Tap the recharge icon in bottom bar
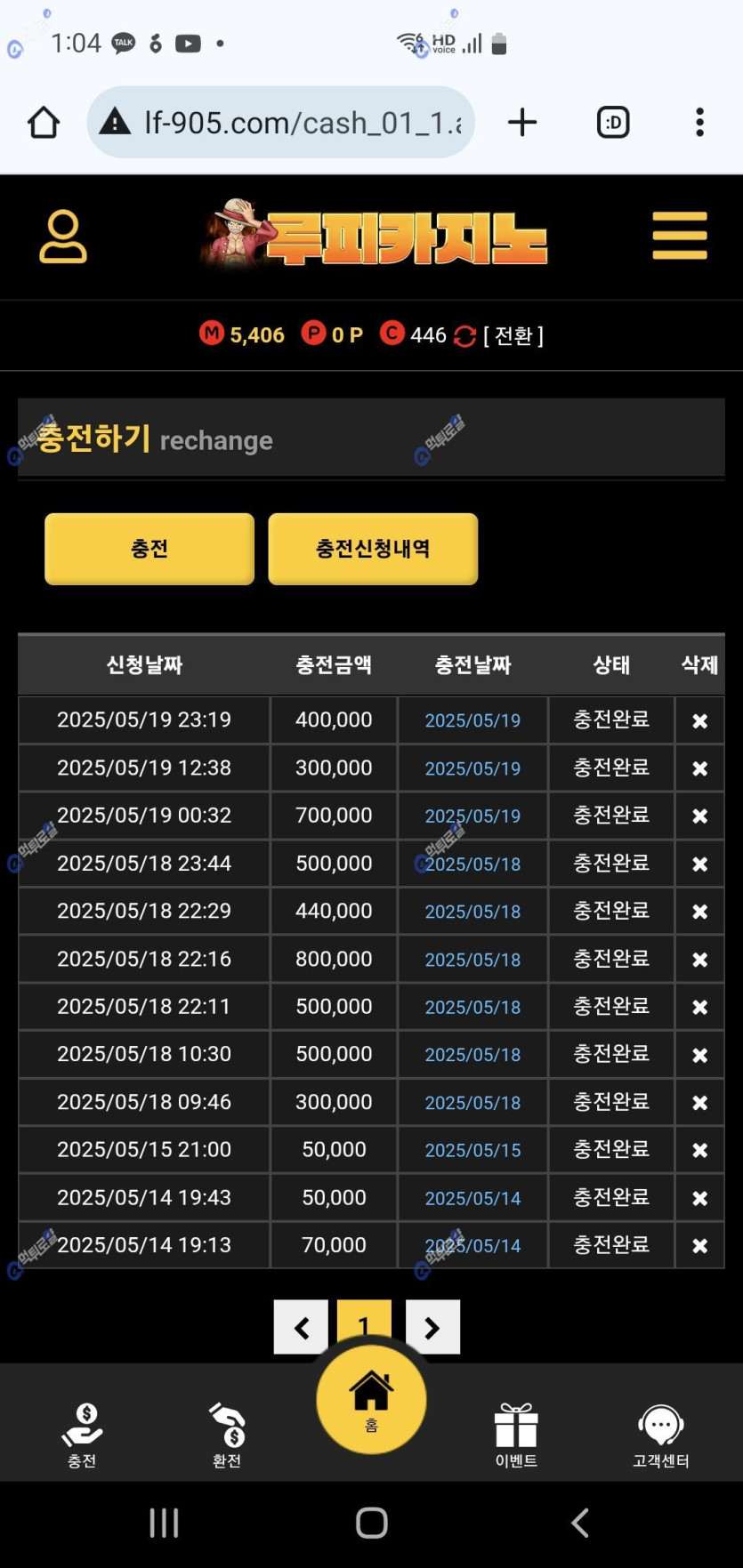 pyautogui.click(x=82, y=1433)
